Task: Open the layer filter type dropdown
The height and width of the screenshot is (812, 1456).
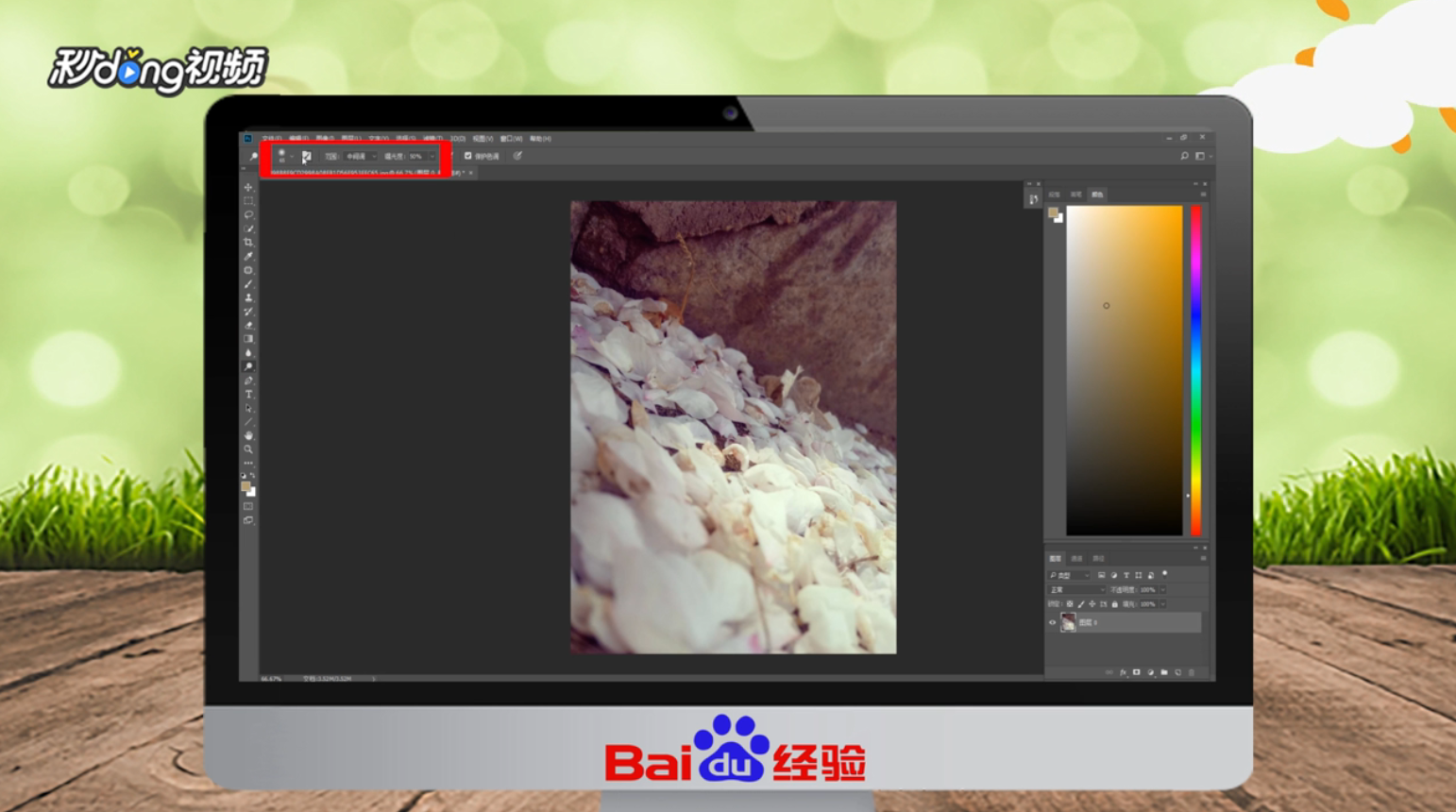Action: click(x=1070, y=575)
